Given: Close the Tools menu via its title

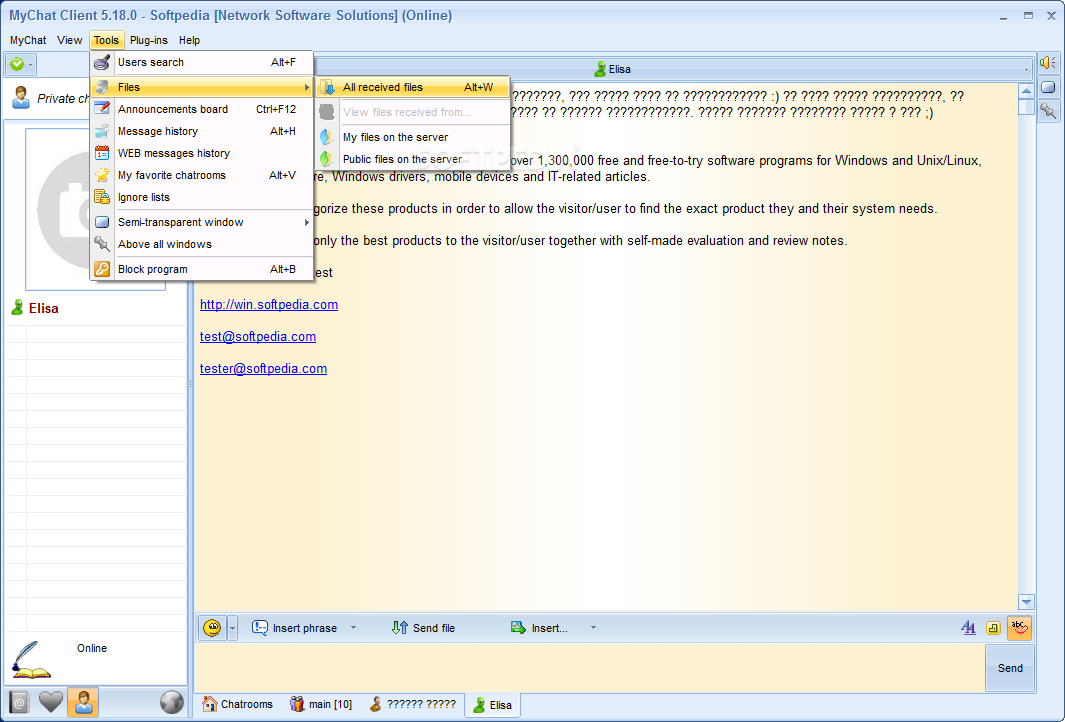Looking at the screenshot, I should point(107,40).
